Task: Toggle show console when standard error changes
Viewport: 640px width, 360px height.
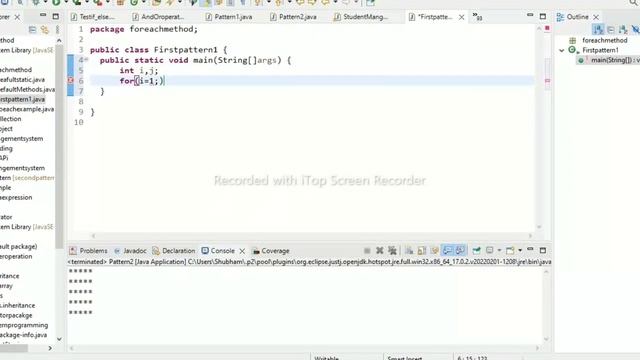Action: [x=460, y=250]
